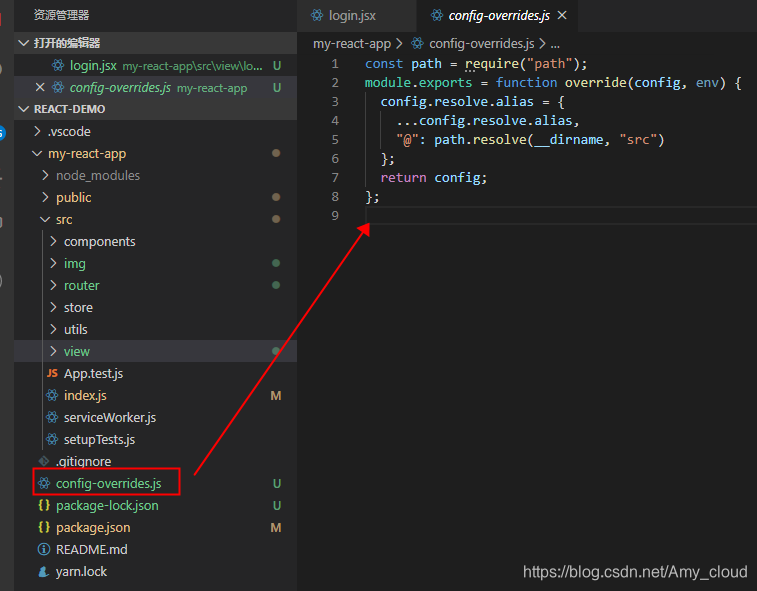757x591 pixels.
Task: Select the view folder name
Action: click(x=77, y=352)
